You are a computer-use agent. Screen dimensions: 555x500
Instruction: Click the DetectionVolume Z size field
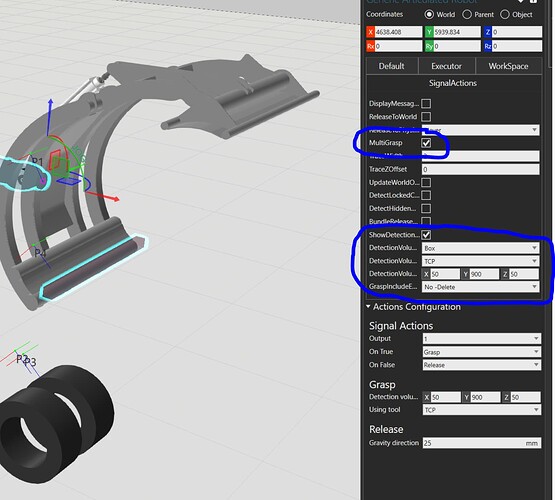[x=524, y=274]
